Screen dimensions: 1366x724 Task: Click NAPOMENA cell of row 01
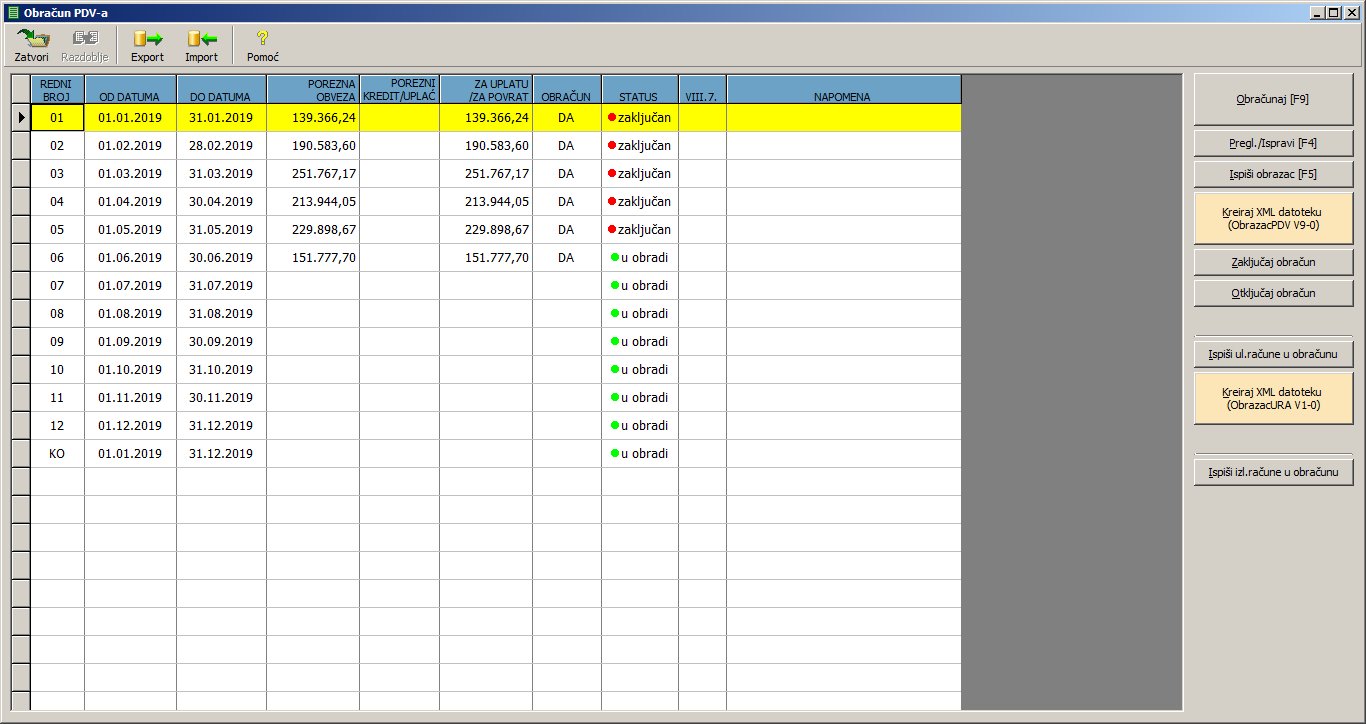point(844,117)
